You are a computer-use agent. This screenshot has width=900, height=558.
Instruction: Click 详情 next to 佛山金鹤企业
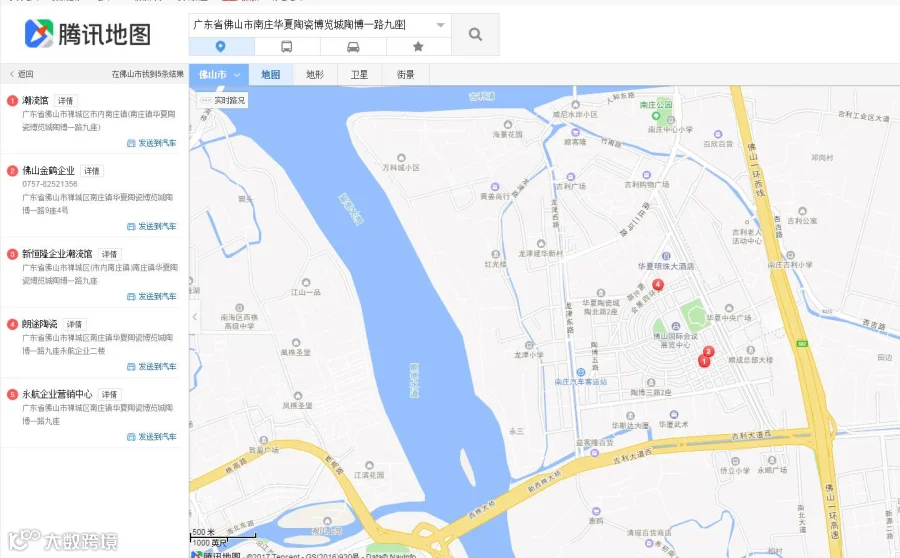[92, 170]
